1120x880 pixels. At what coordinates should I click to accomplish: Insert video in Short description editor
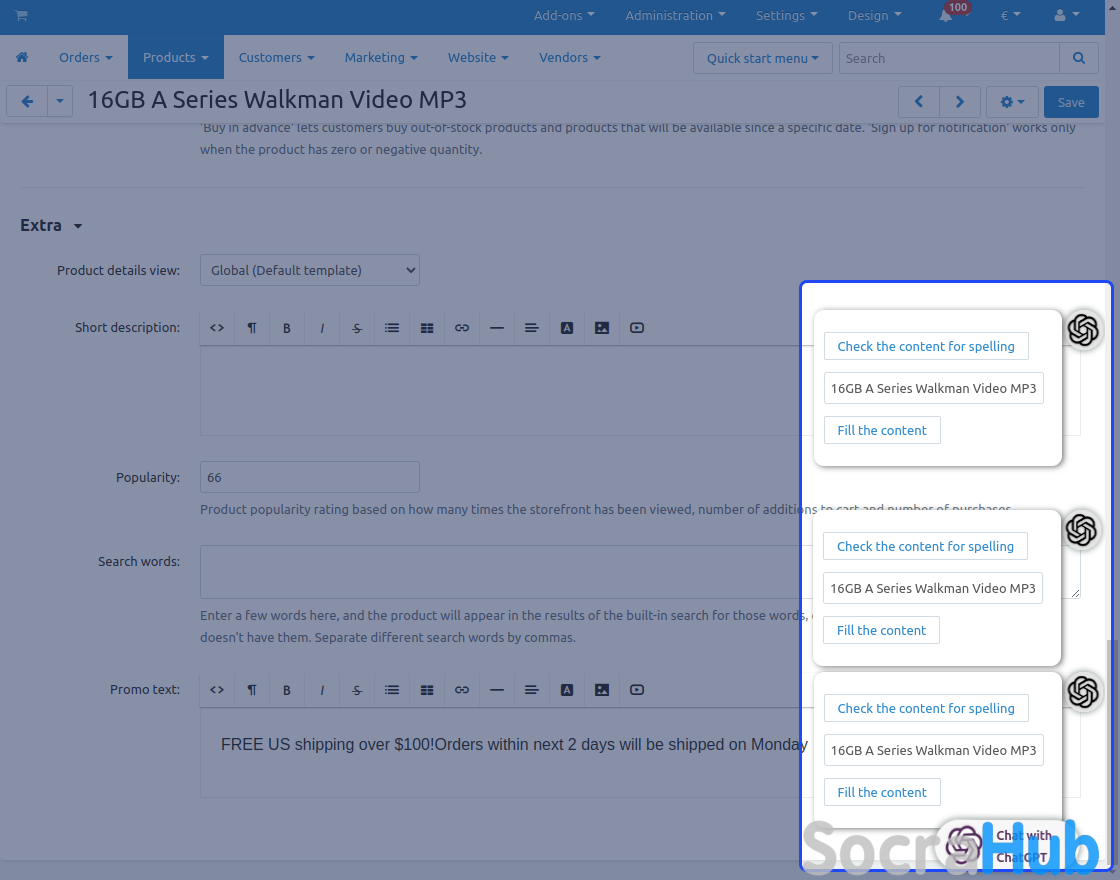click(637, 328)
